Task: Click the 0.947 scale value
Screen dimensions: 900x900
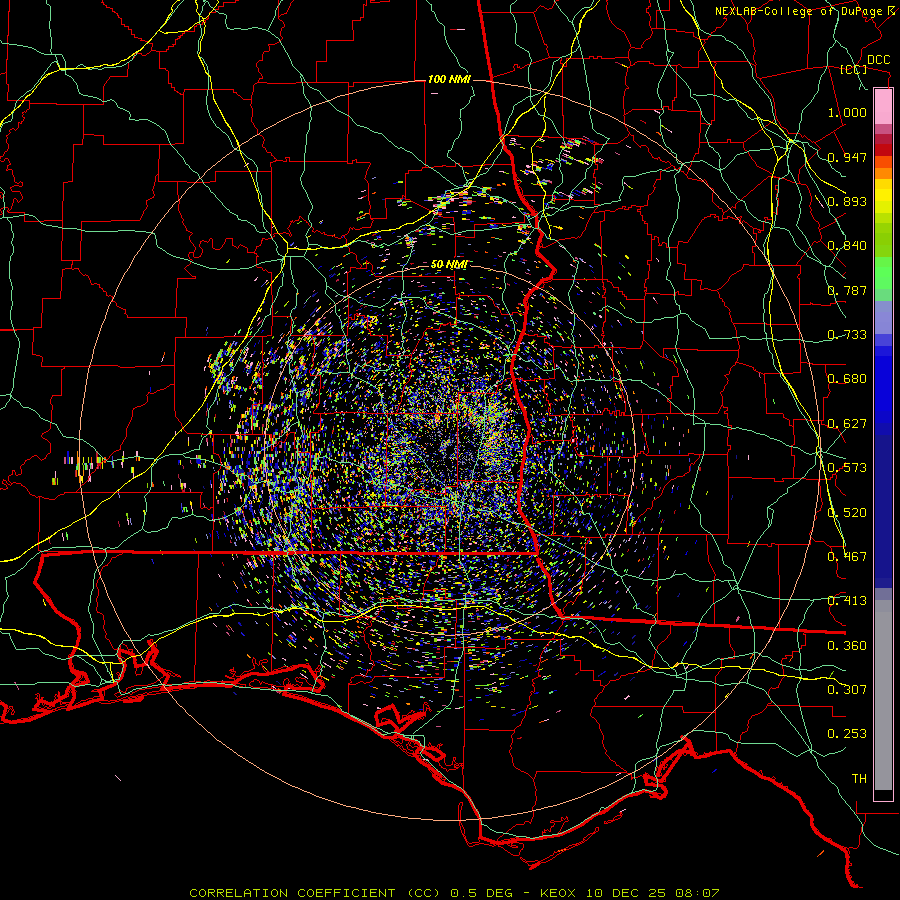Action: tap(847, 157)
